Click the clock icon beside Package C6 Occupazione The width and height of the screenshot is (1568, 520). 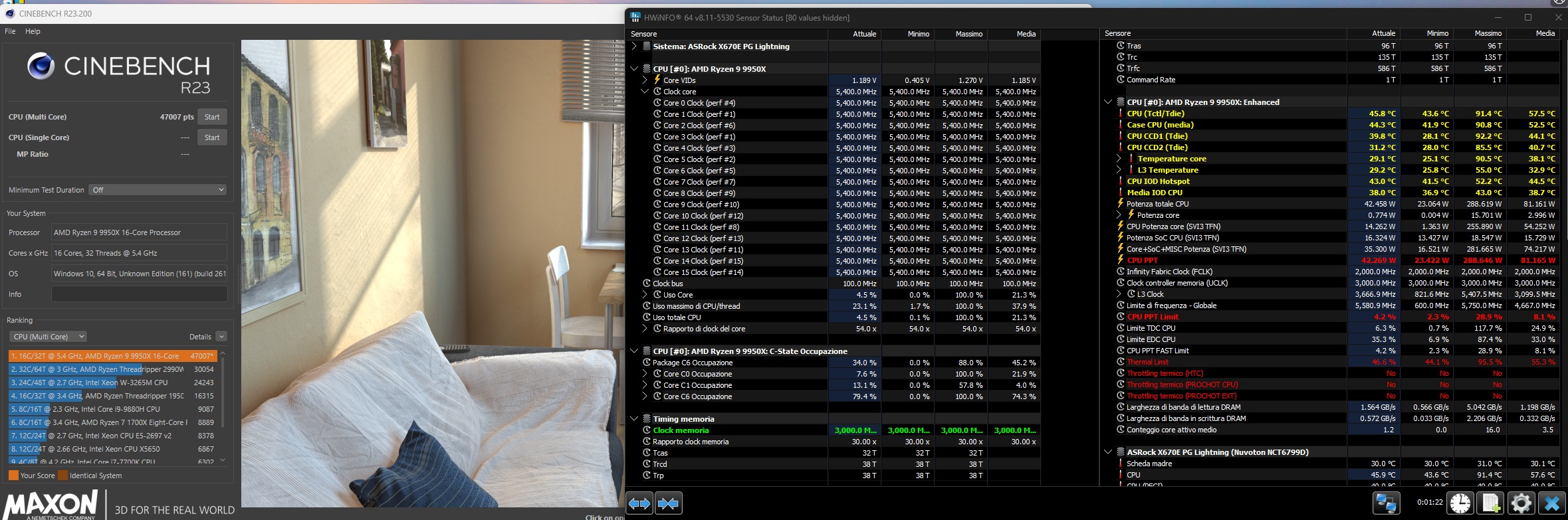[646, 362]
